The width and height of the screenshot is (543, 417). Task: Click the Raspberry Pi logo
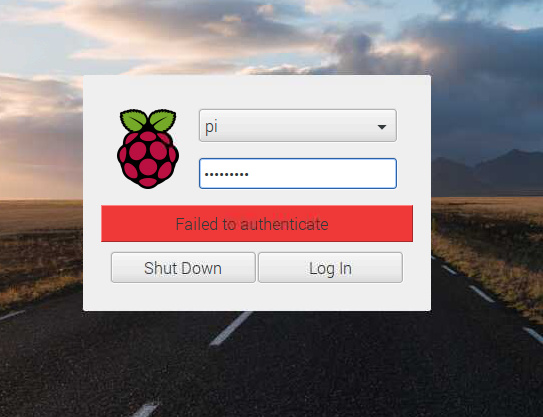(x=148, y=149)
